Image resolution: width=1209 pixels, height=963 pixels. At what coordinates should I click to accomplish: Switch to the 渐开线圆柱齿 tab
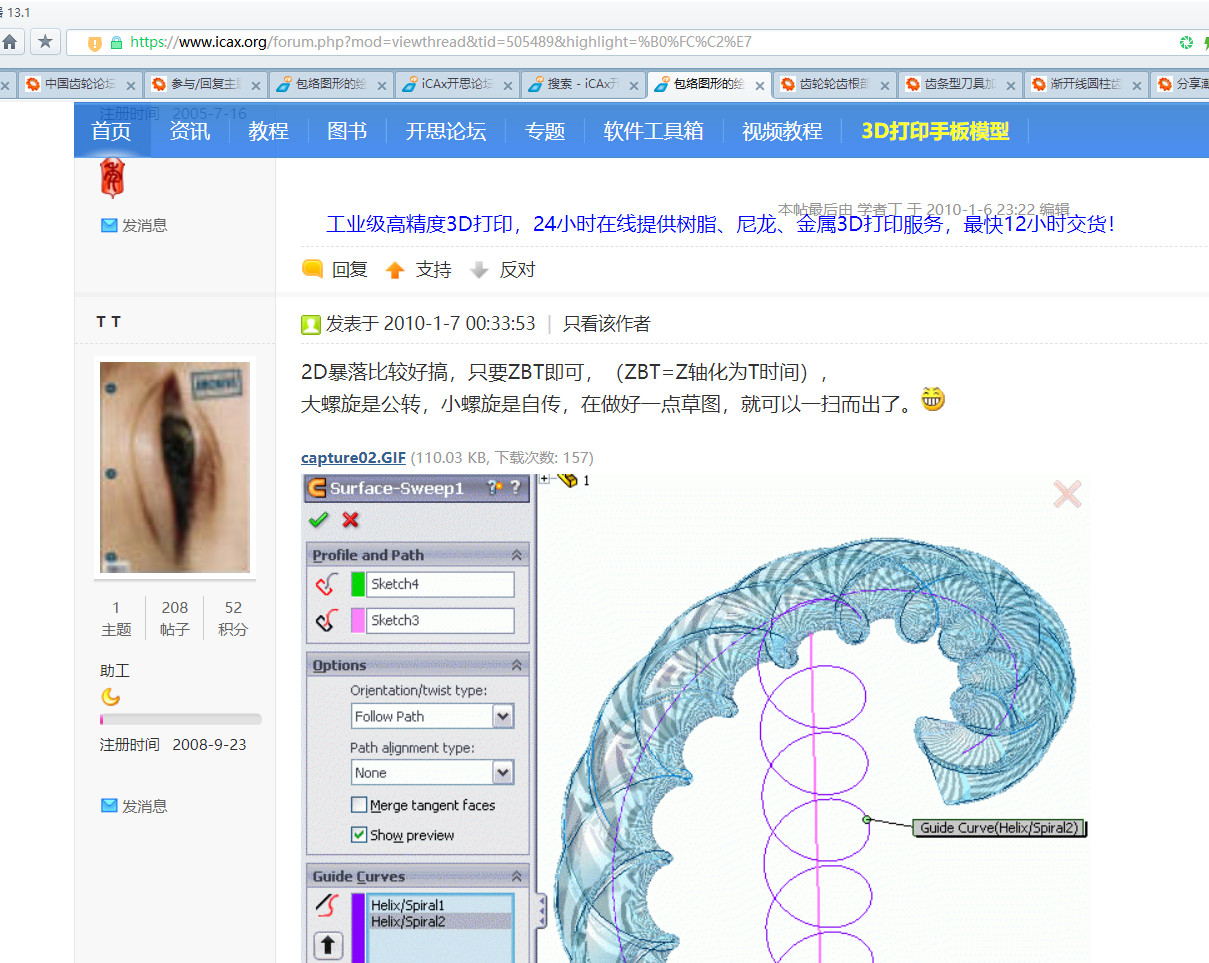click(1087, 84)
